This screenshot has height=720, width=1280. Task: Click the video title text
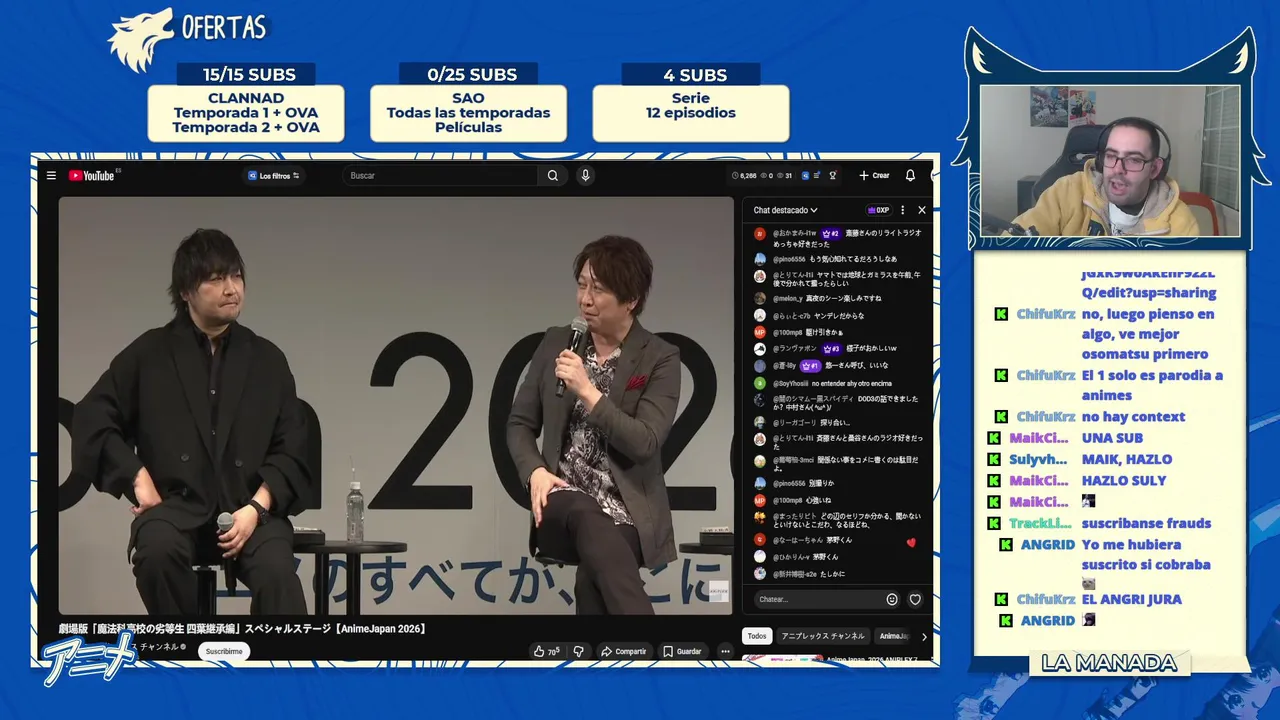coord(243,629)
